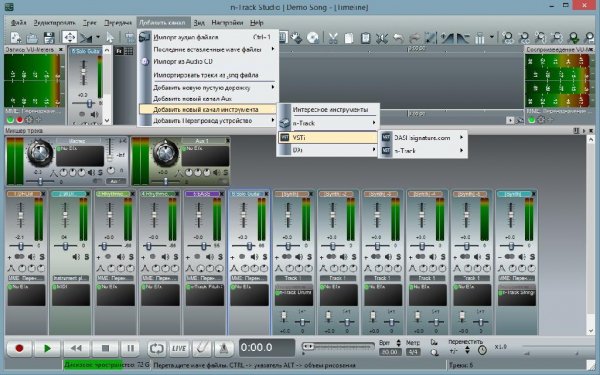Select Интересное инструменты menu entry
This screenshot has height=375, width=600.
pyautogui.click(x=330, y=110)
